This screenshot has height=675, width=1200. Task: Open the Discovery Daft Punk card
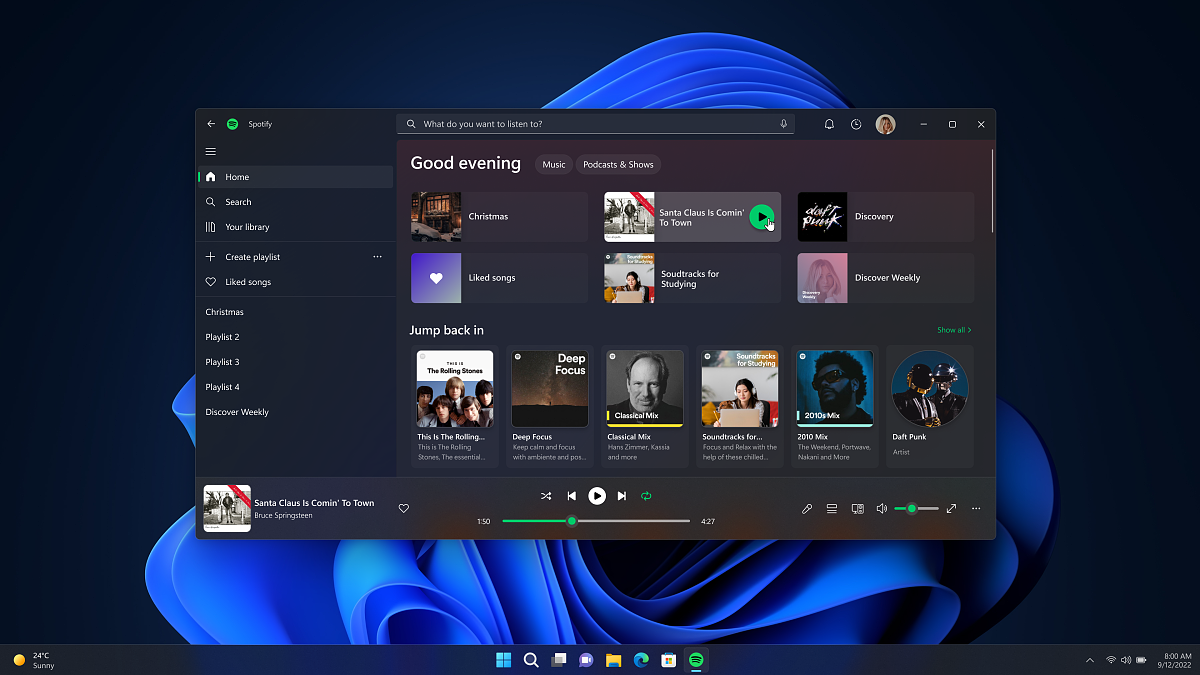[x=885, y=216]
